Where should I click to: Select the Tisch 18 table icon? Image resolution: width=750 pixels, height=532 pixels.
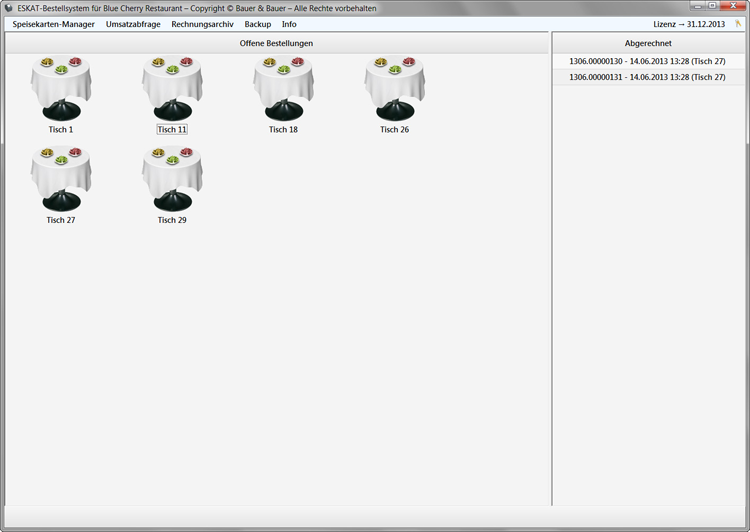coord(283,89)
